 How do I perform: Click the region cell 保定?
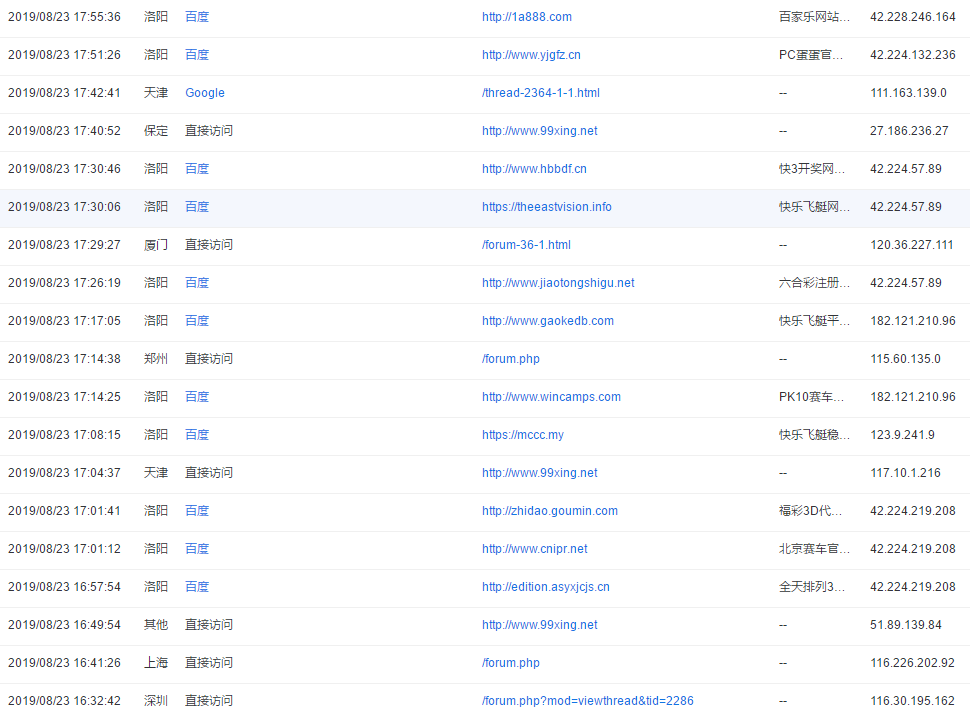point(156,131)
